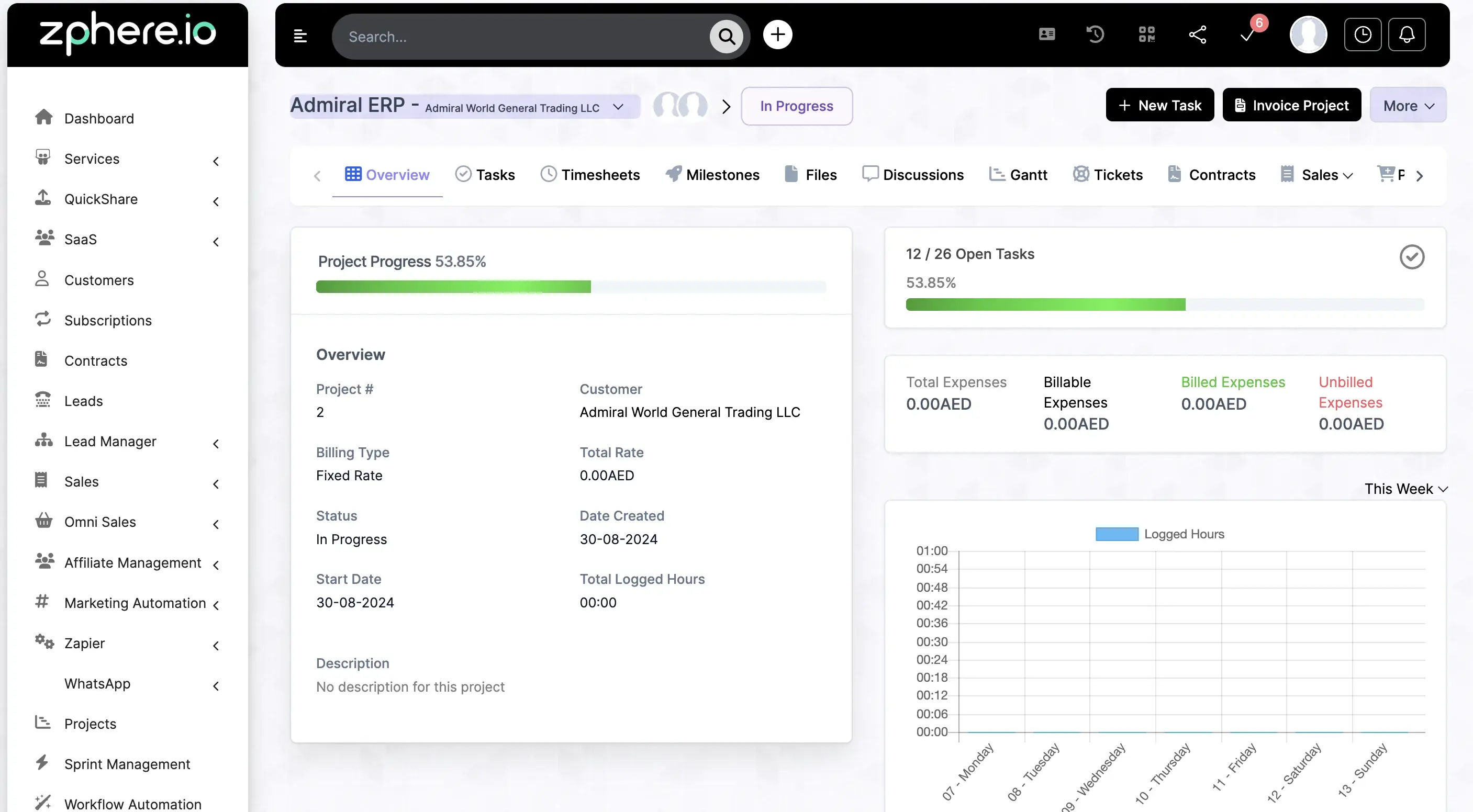Viewport: 1473px width, 812px height.
Task: Open the More dropdown menu
Action: click(x=1408, y=105)
